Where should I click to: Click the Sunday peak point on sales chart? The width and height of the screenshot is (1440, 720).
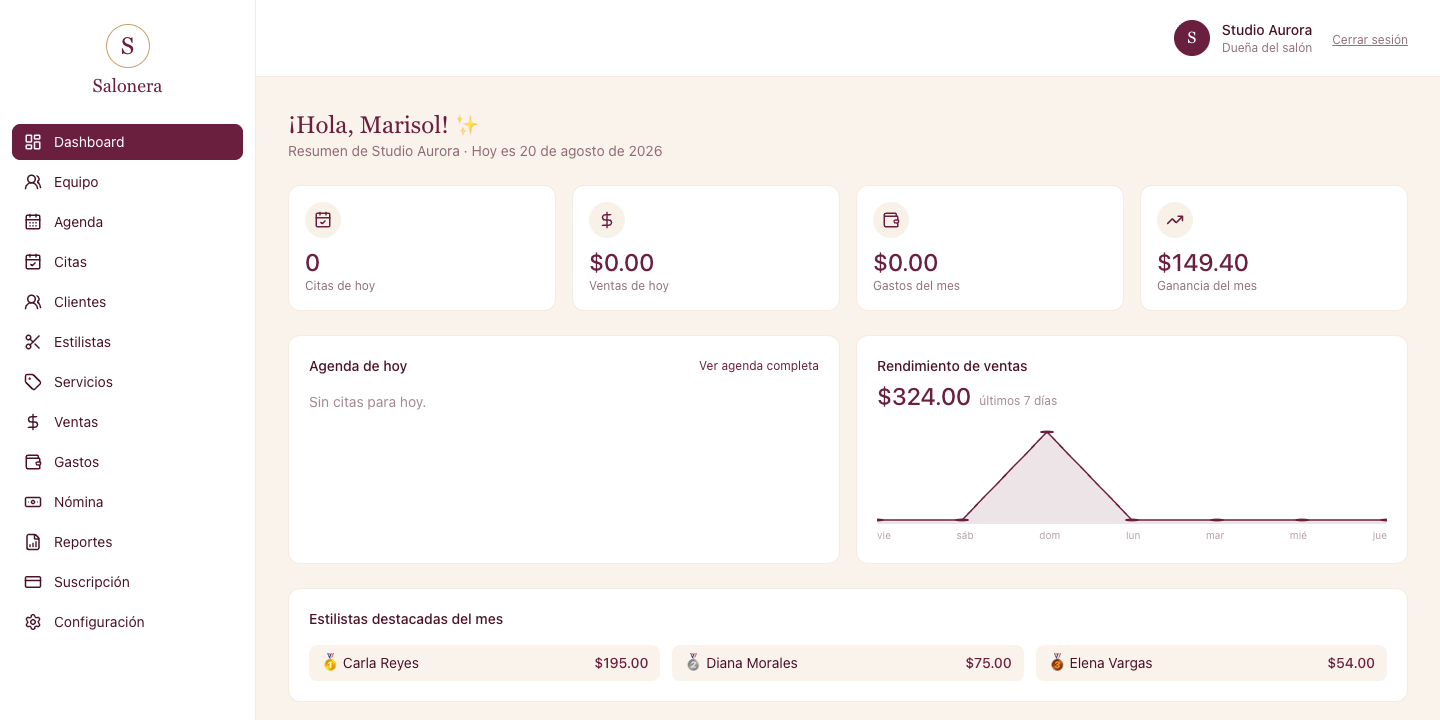(1047, 432)
